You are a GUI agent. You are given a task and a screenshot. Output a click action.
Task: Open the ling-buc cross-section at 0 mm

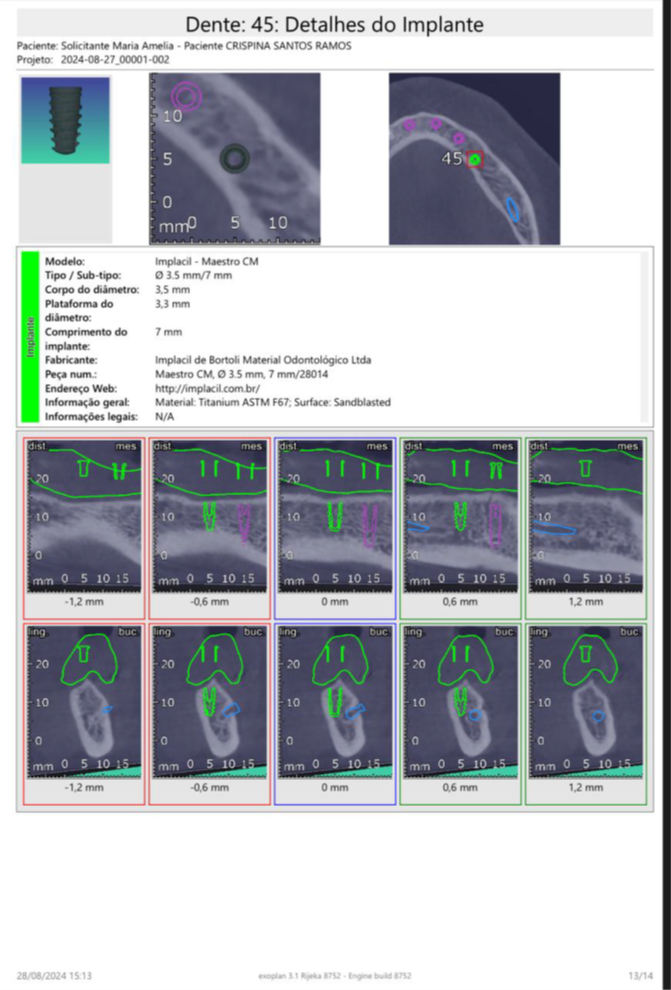335,701
